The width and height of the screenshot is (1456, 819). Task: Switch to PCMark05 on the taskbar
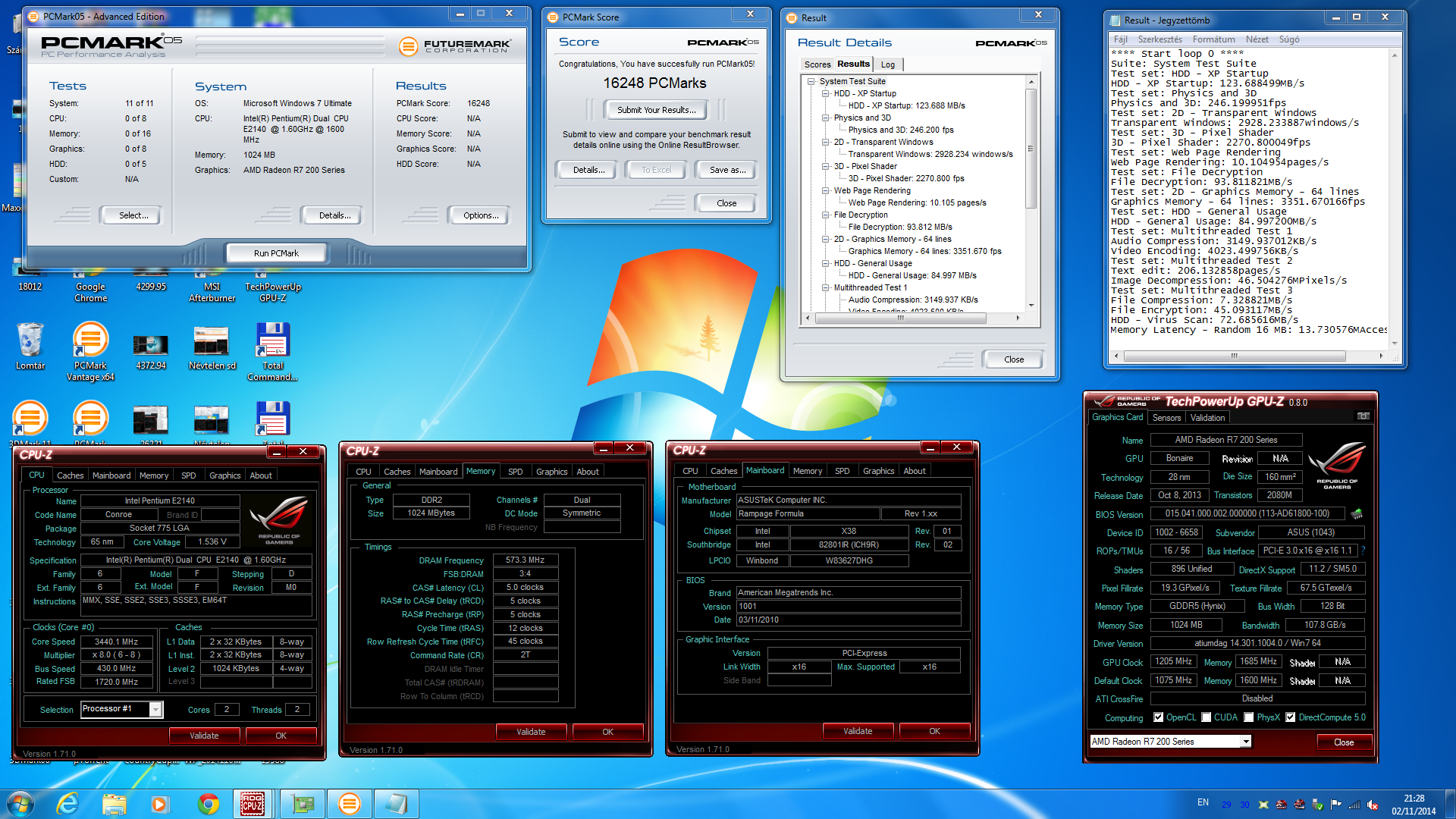[x=349, y=804]
